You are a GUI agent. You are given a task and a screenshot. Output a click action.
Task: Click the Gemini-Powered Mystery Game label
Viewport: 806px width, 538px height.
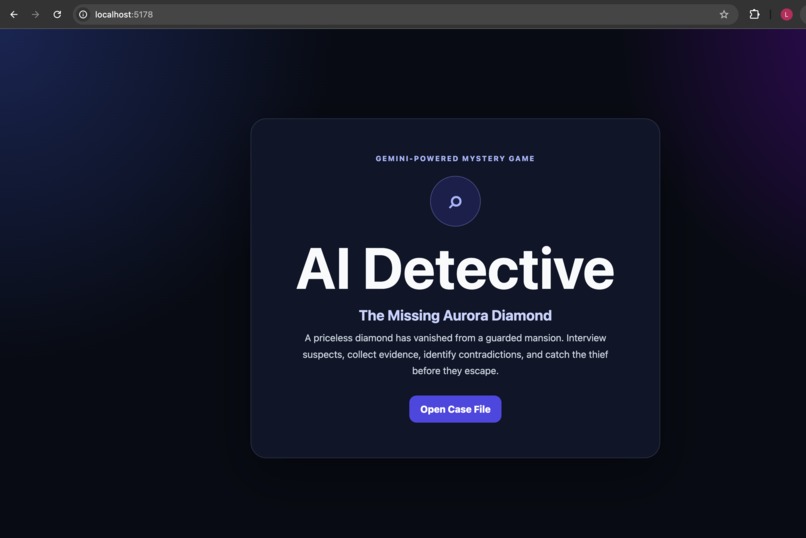click(455, 158)
